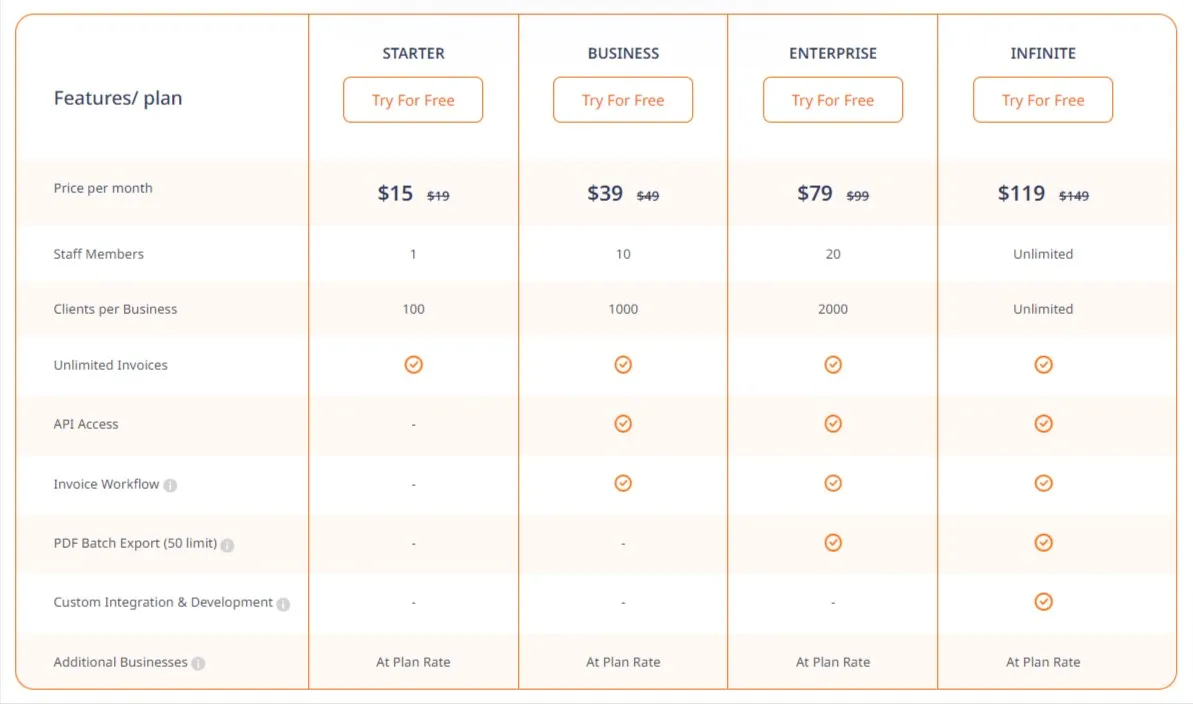Show info for Custom Integration & Development
The image size is (1193, 704).
283,604
